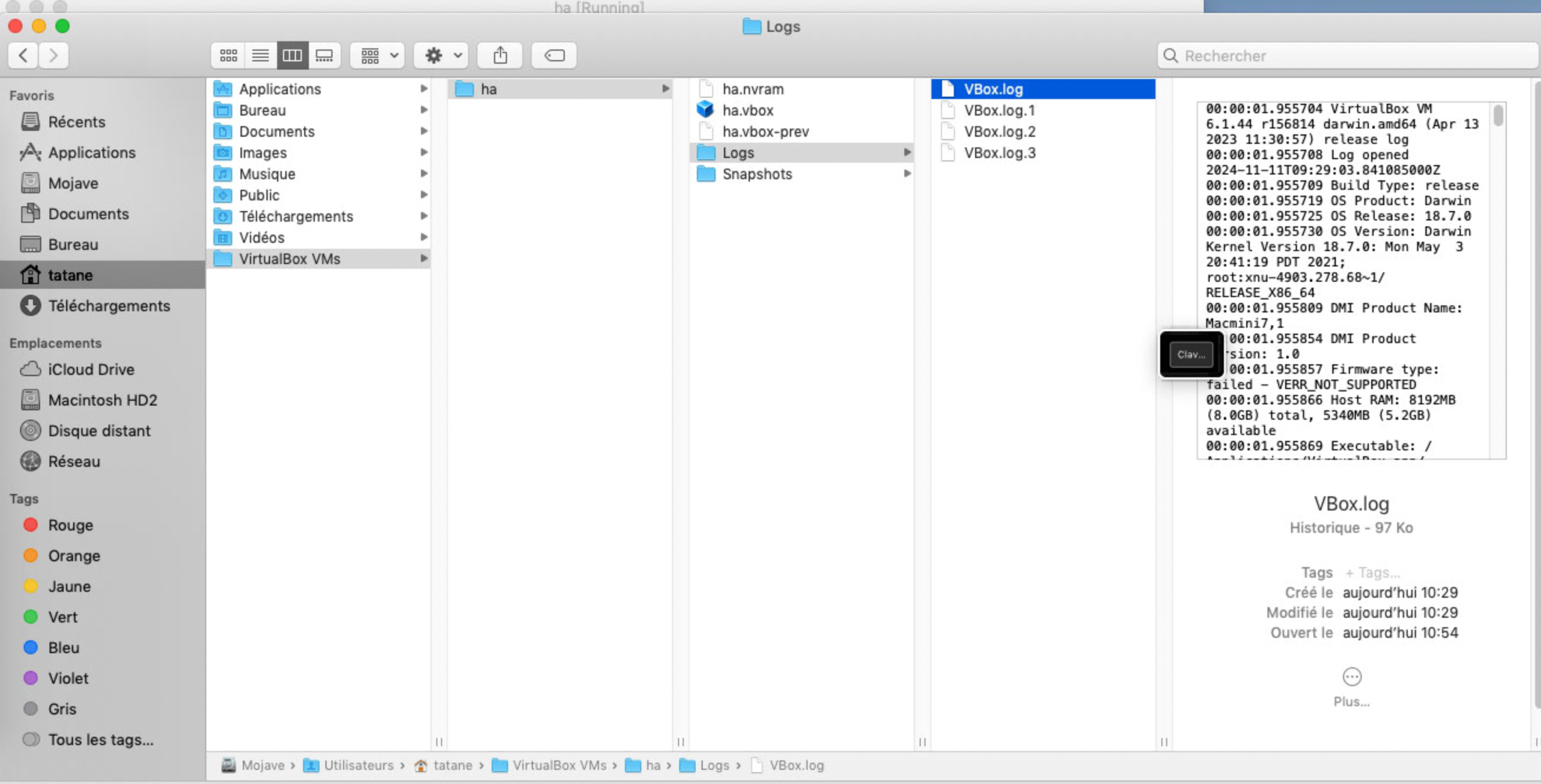Viewport: 1541px width, 784px height.
Task: Open iCloud Drive in the sidebar
Action: (x=91, y=369)
